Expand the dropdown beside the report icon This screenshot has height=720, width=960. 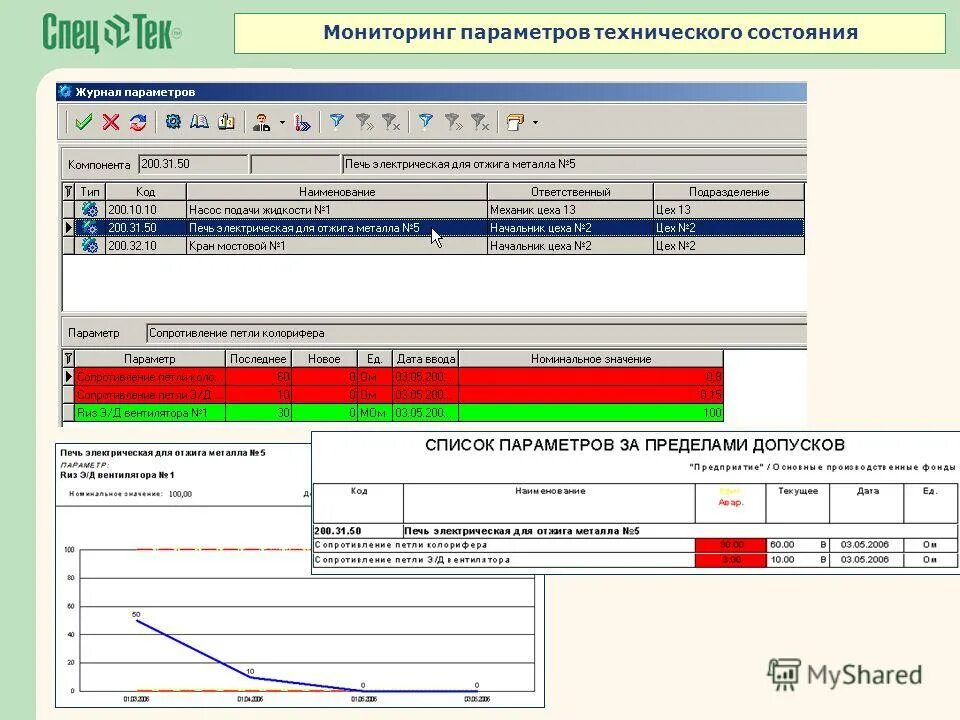point(534,121)
